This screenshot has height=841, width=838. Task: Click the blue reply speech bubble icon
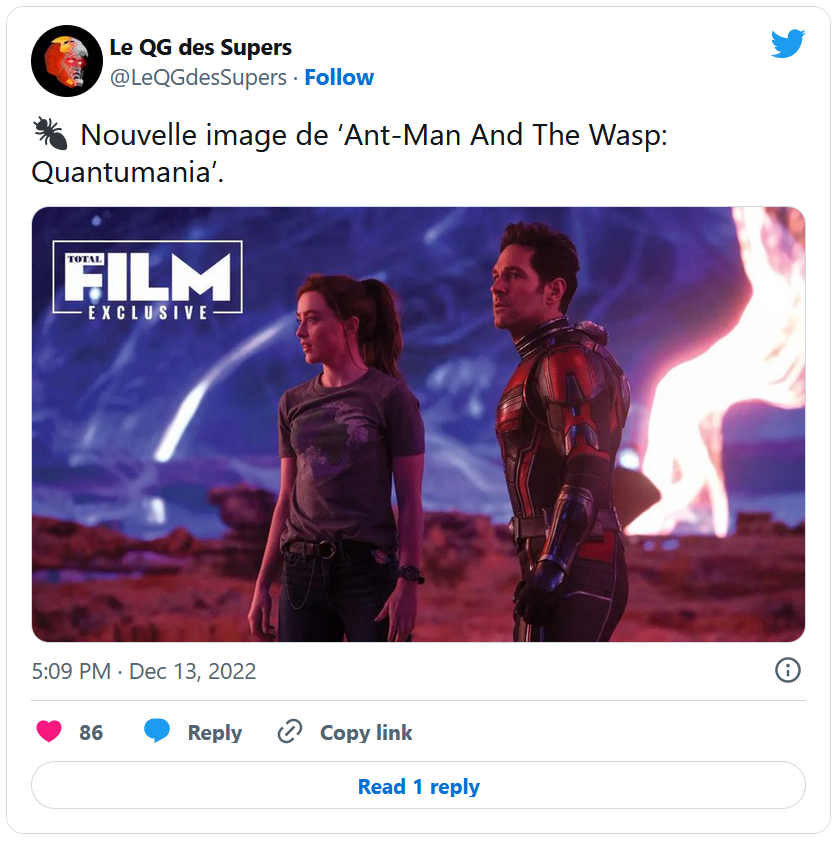tap(157, 732)
